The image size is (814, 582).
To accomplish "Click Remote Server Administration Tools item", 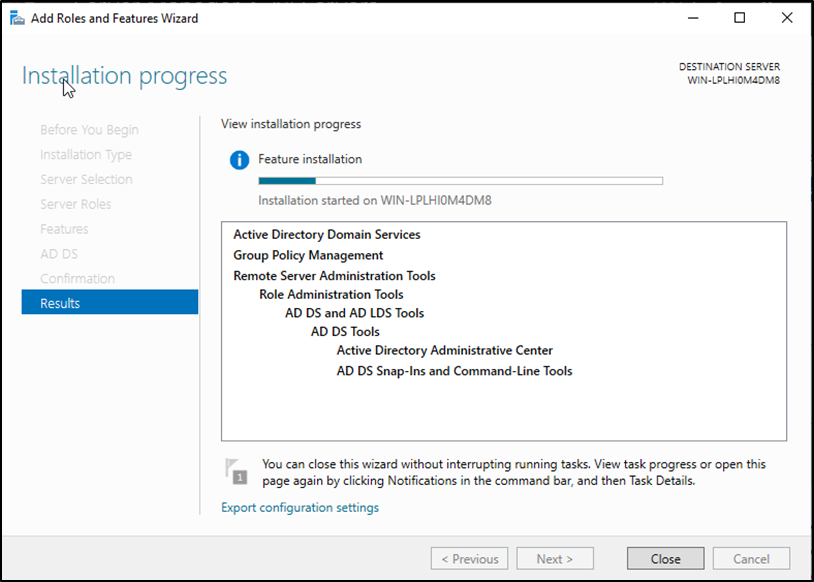I will [334, 276].
